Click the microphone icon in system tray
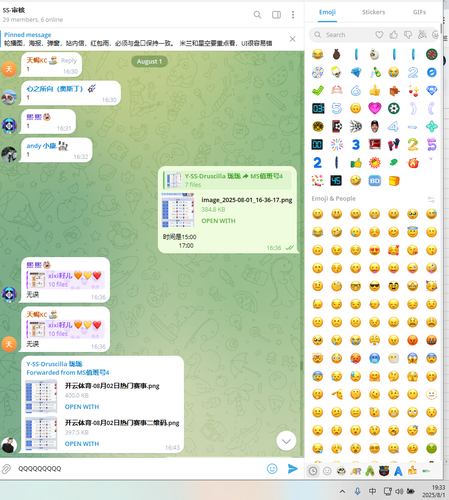449x500 pixels. click(x=357, y=491)
